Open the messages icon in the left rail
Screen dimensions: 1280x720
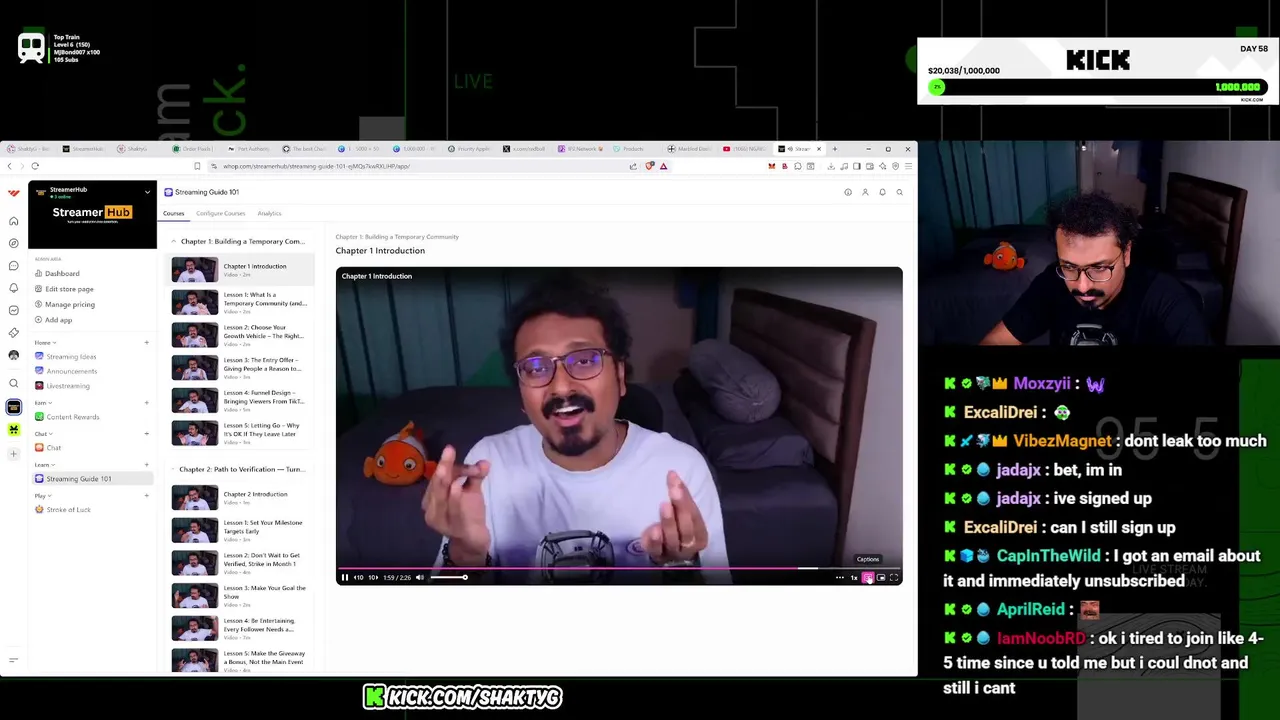(14, 266)
